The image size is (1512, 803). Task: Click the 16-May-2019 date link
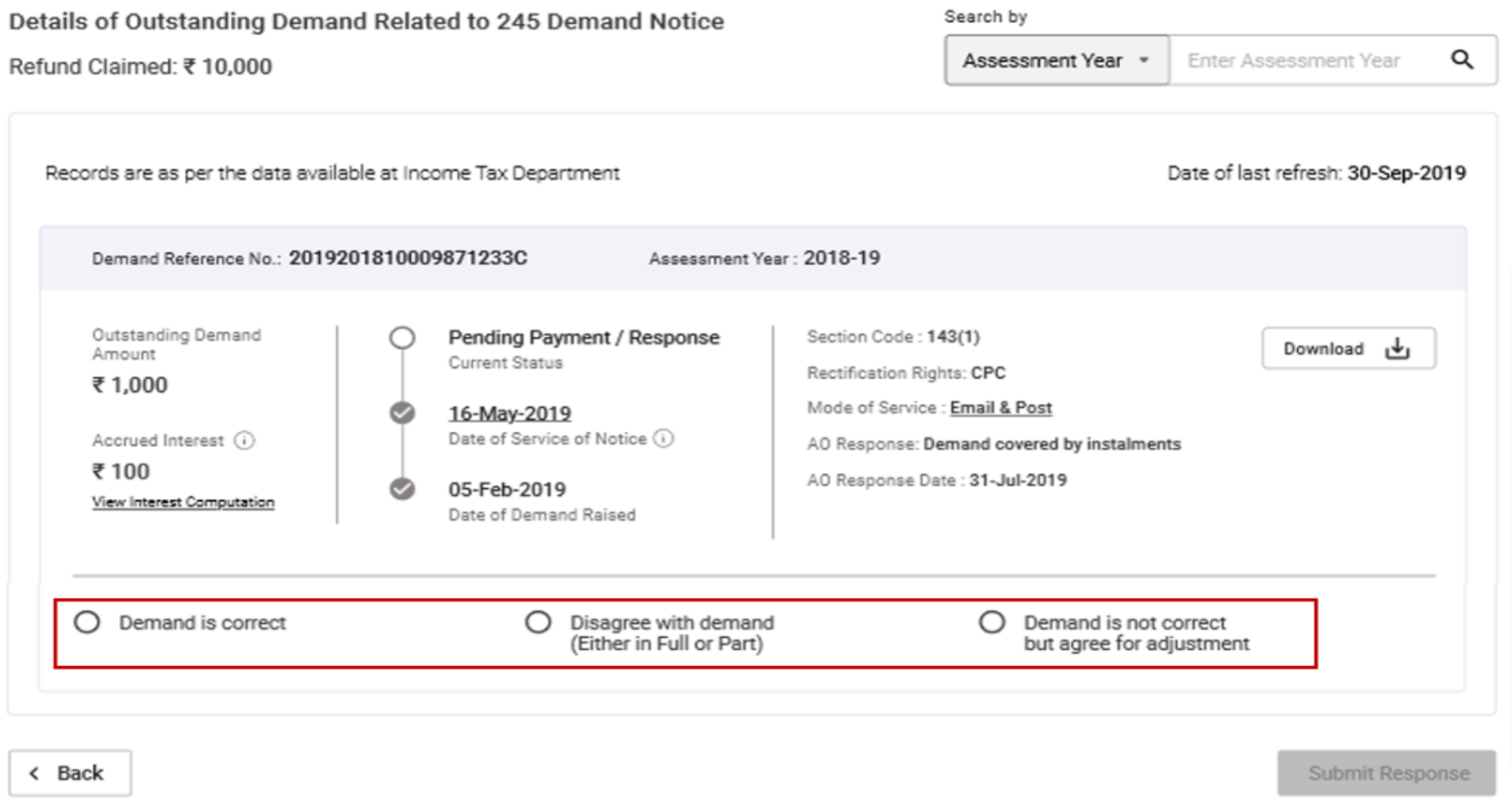click(510, 413)
